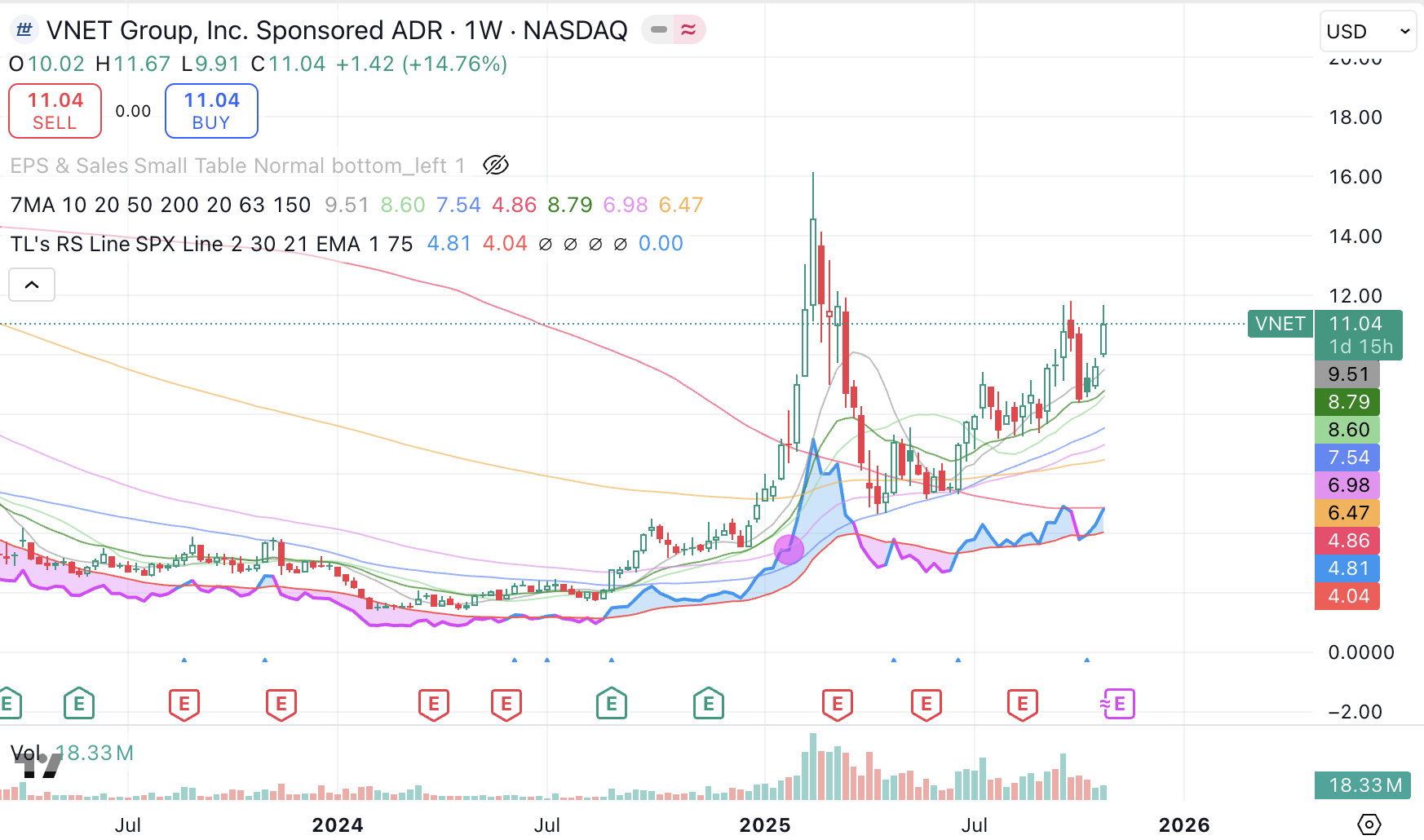Click blue 7.54 value in 7MA legend
This screenshot has width=1424, height=840.
pos(458,205)
